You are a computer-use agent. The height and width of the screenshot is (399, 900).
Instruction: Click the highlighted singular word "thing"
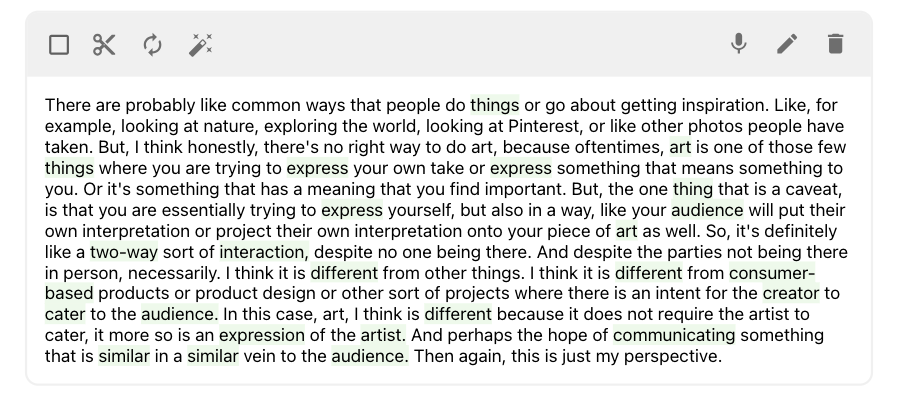693,189
